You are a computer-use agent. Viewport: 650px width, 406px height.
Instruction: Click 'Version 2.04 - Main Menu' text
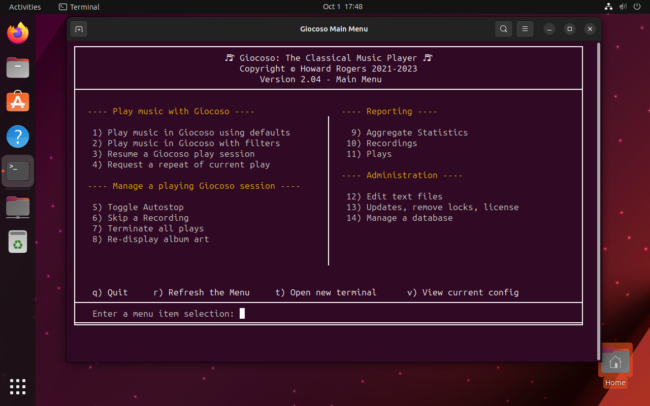(x=320, y=79)
